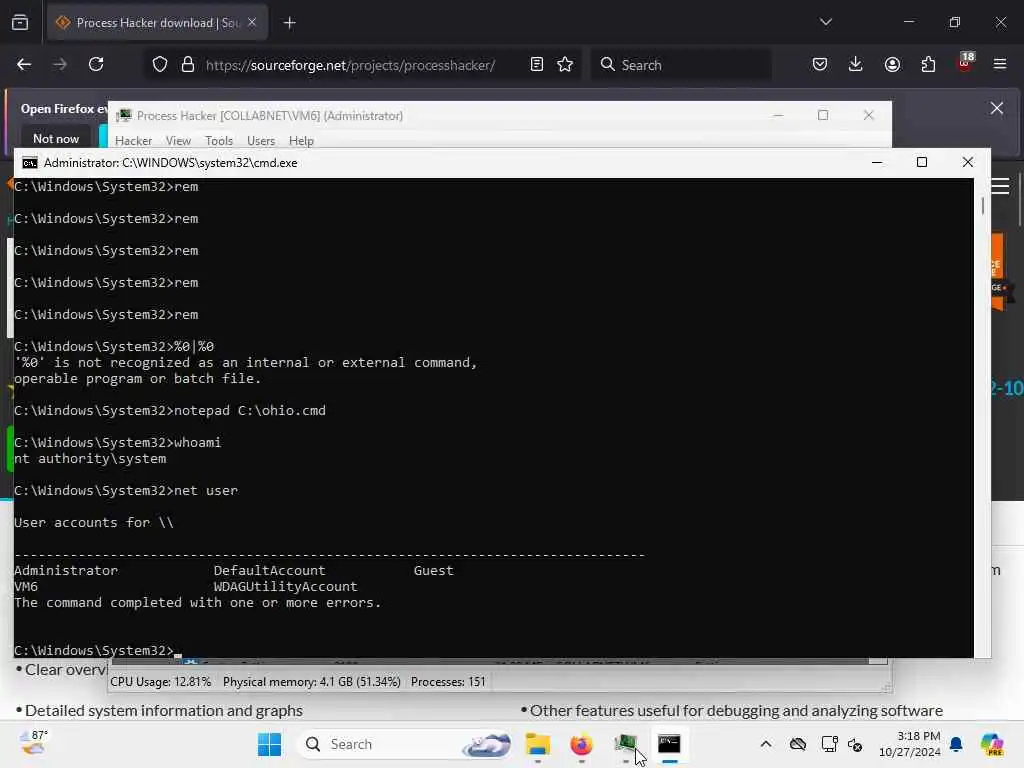Open Firefox downloads panel
The width and height of the screenshot is (1024, 768).
pos(856,65)
